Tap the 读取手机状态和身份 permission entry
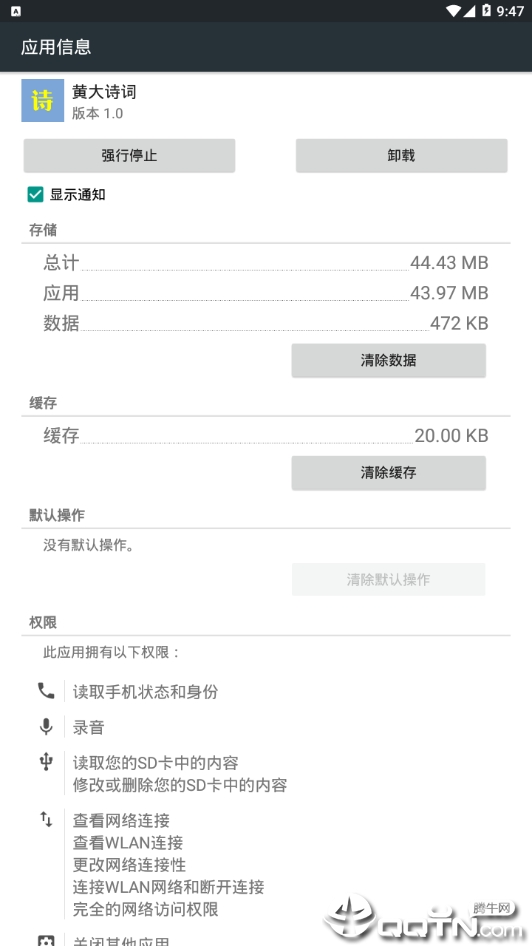 [145, 692]
